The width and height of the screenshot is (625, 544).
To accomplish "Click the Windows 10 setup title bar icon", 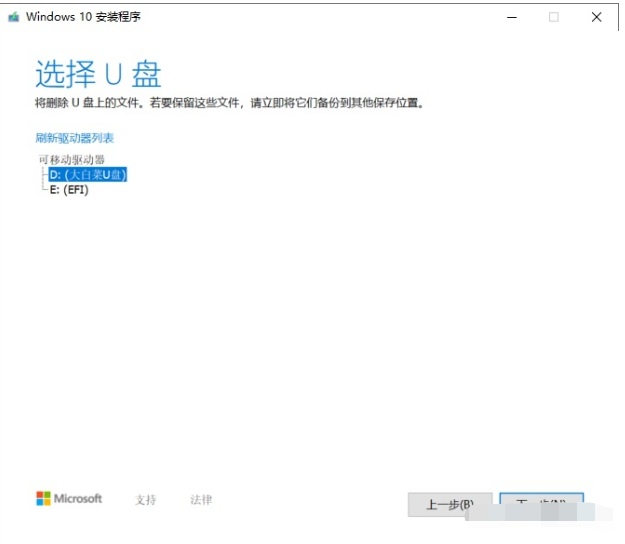I will click(14, 17).
